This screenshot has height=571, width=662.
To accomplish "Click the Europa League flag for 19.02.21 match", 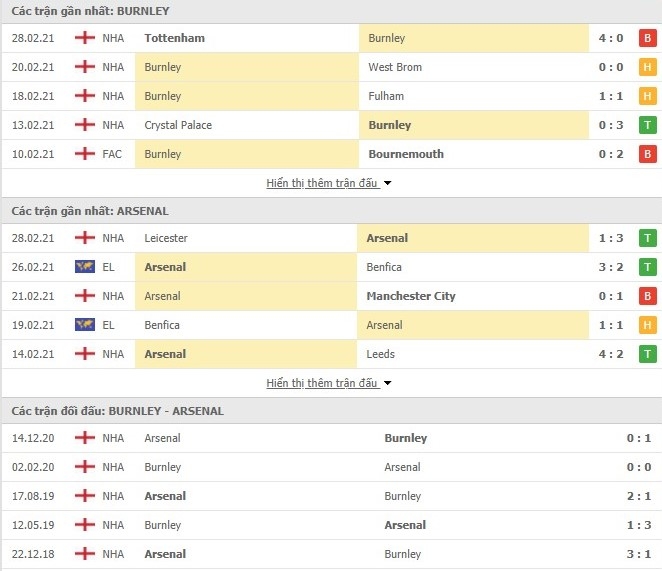I will (x=85, y=325).
